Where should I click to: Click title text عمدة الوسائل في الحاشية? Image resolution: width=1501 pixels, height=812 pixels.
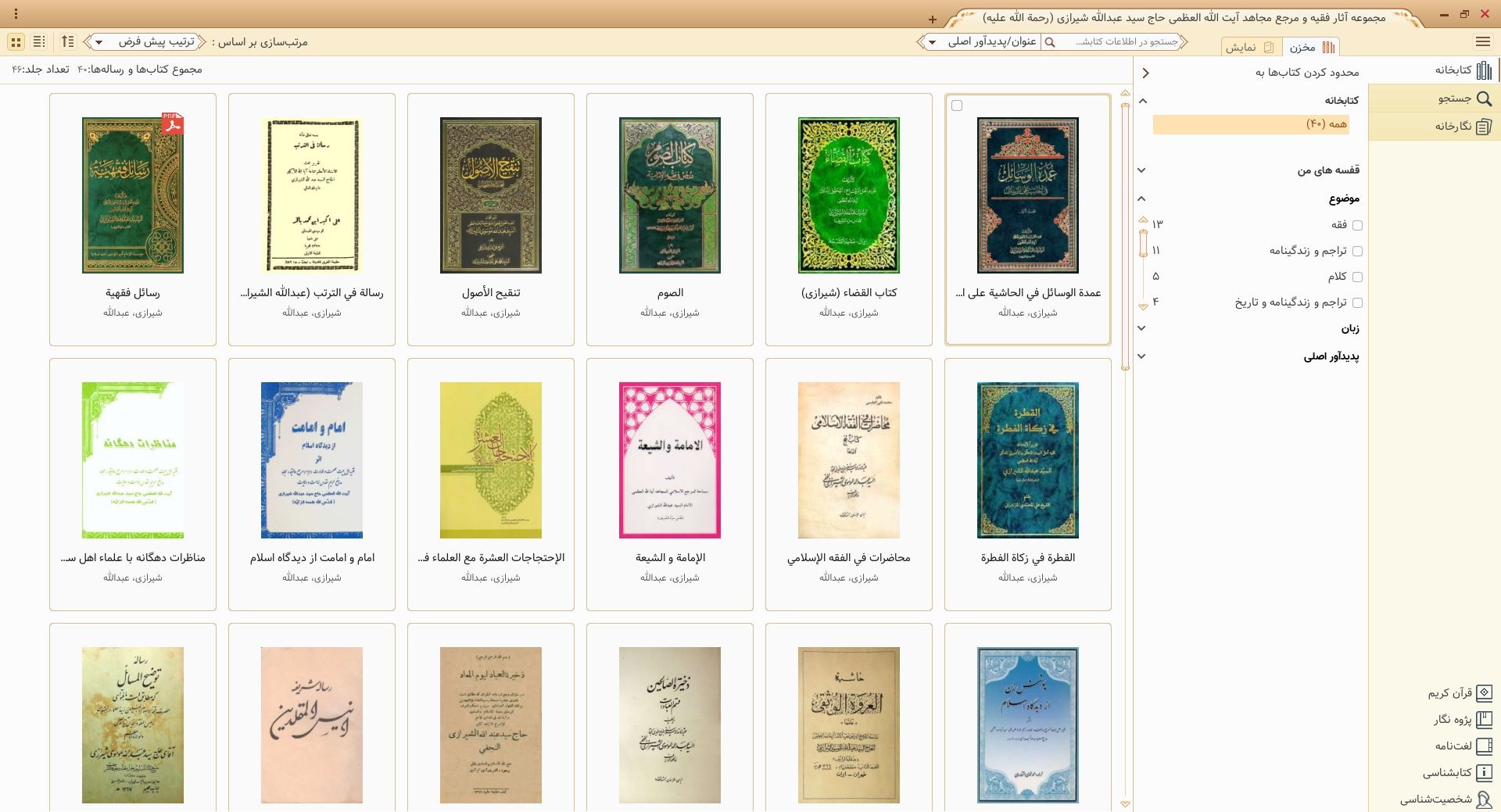(1028, 293)
